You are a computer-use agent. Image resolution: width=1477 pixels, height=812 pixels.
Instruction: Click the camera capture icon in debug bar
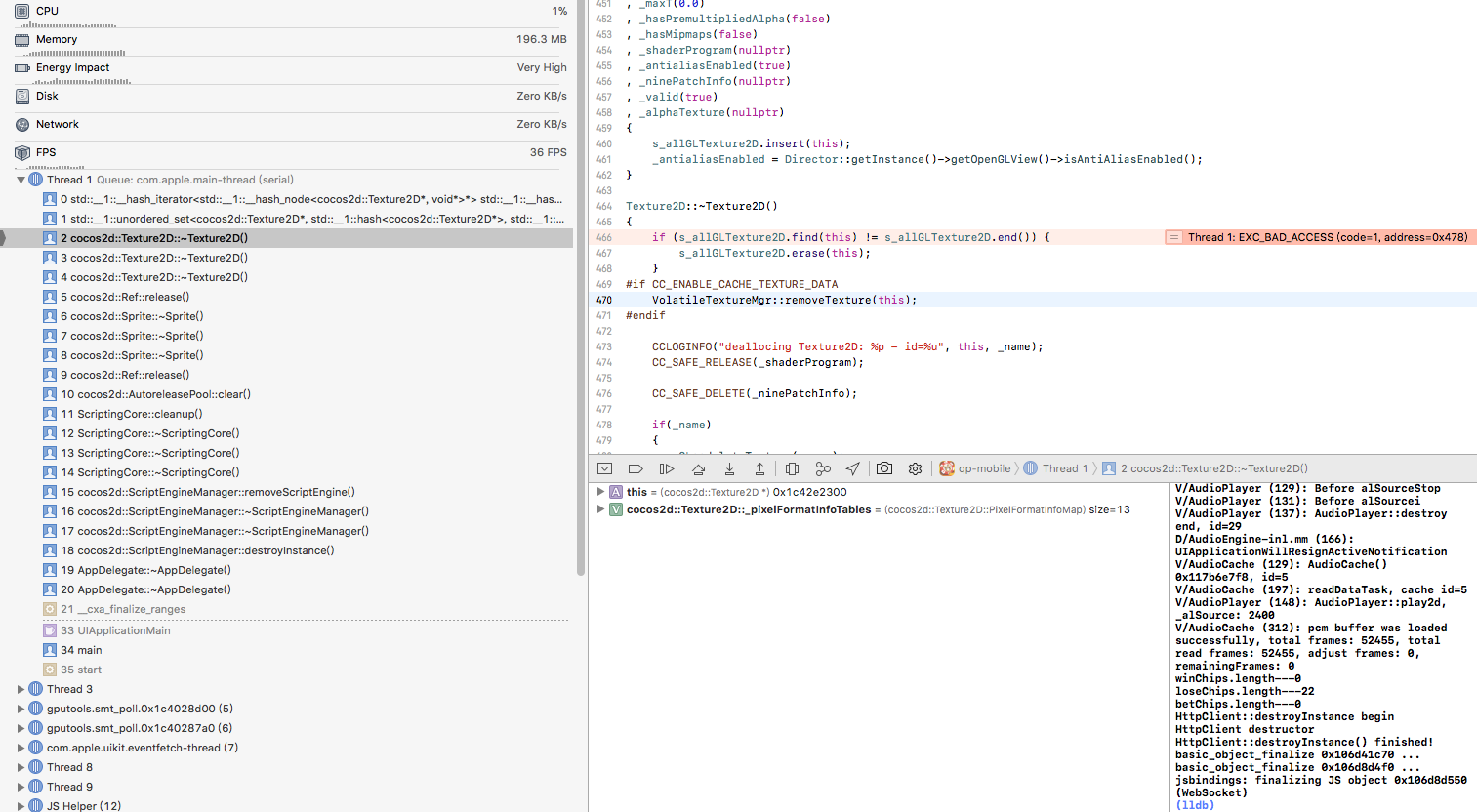coord(884,468)
